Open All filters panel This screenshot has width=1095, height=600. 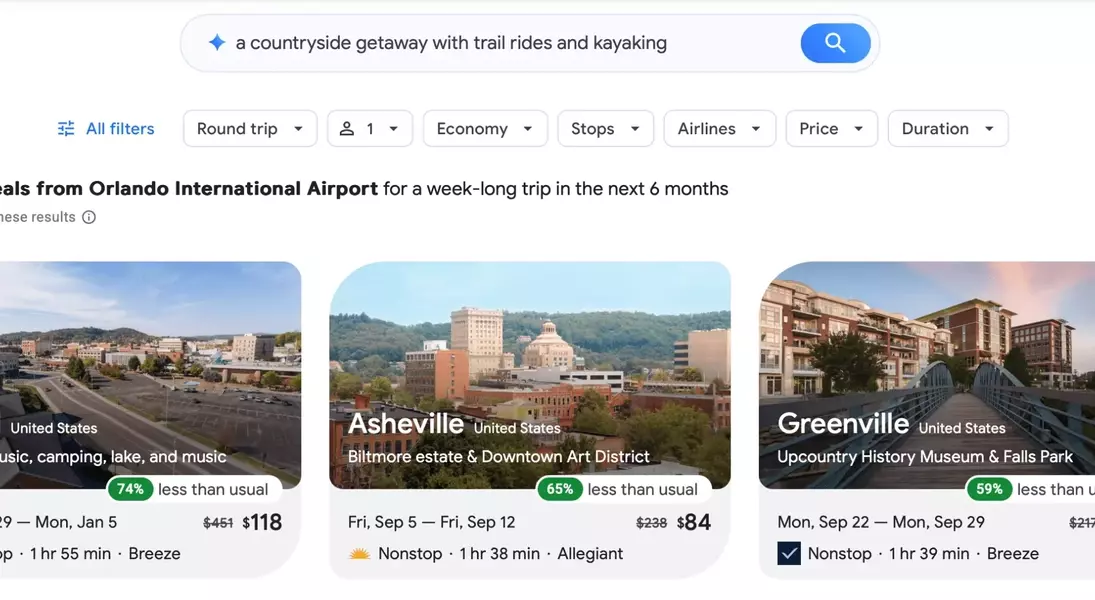pyautogui.click(x=119, y=129)
